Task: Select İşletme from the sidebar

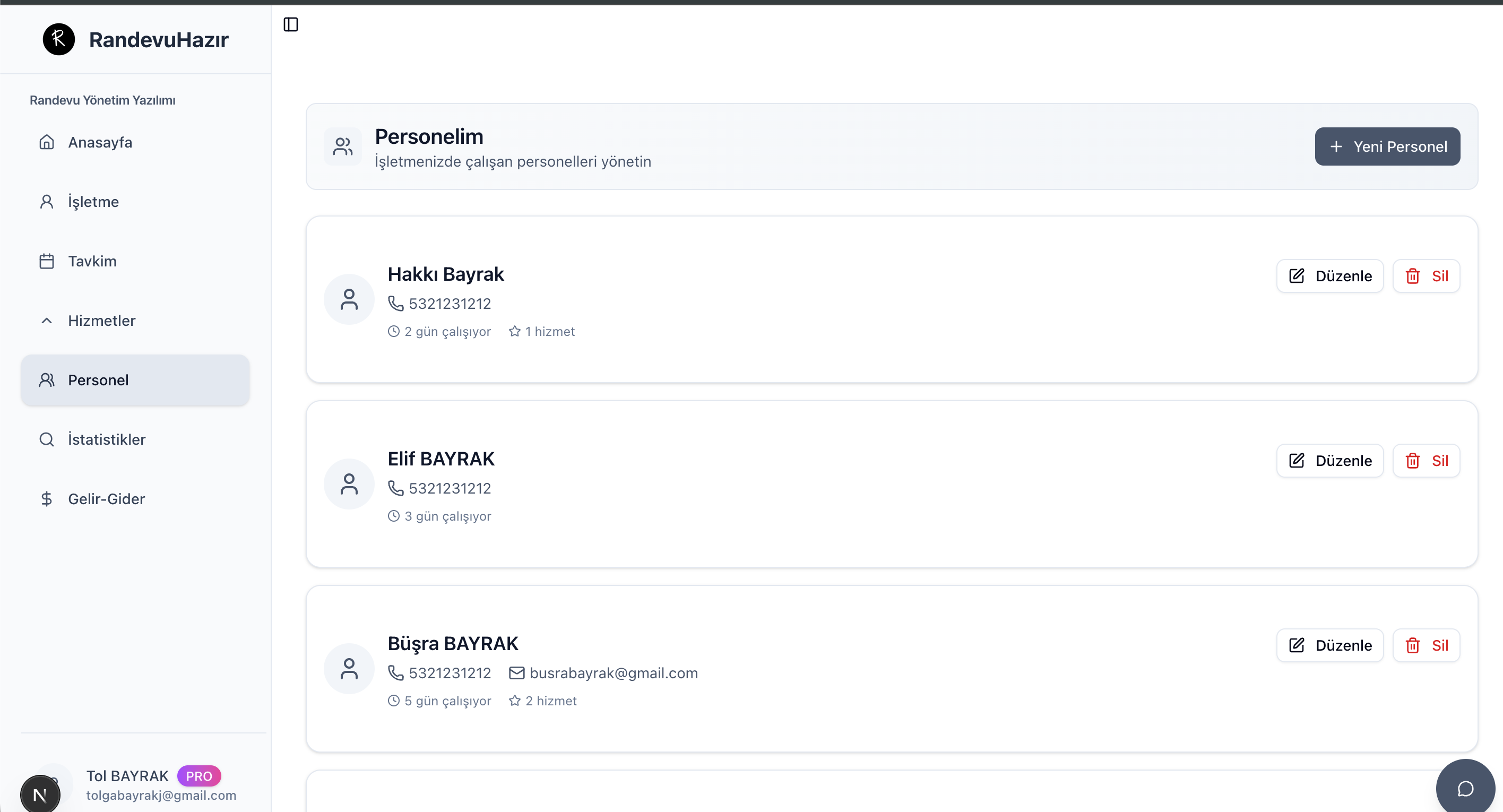Action: pos(93,202)
